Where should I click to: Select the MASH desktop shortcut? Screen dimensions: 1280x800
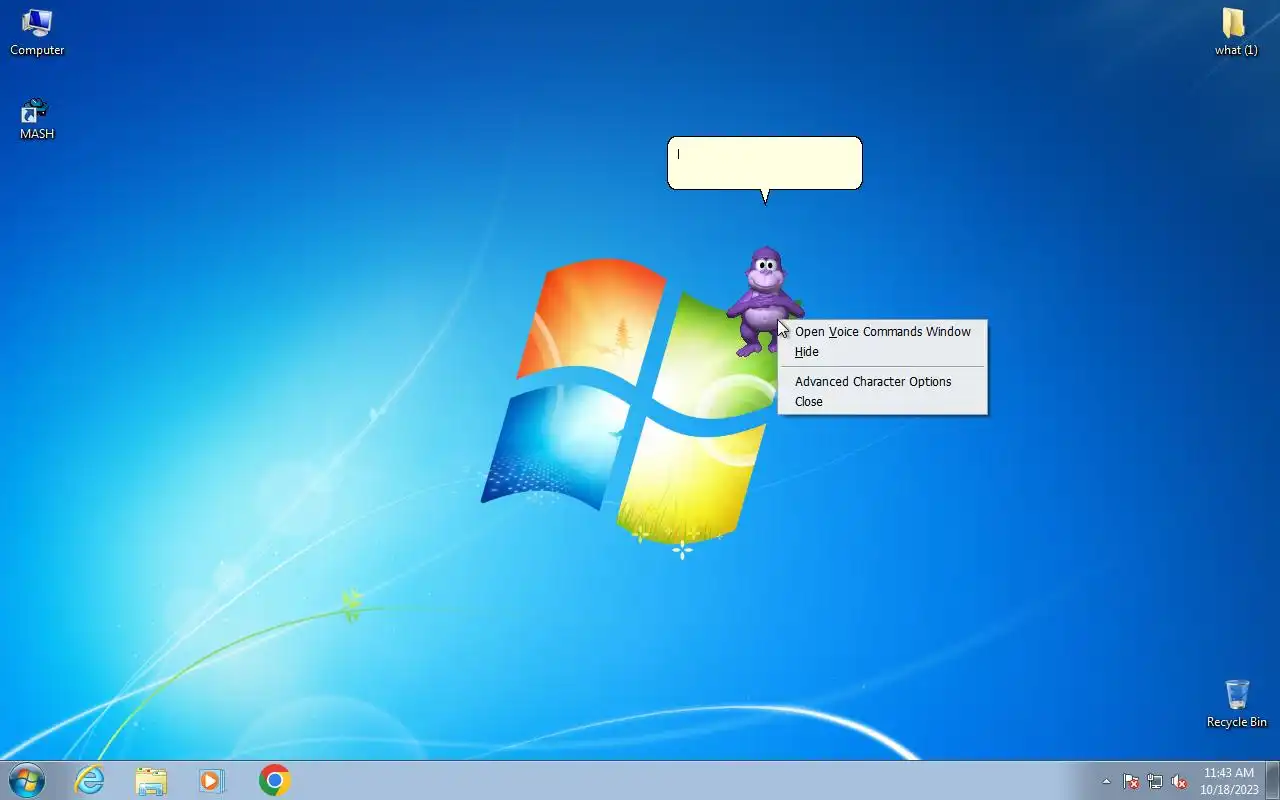tap(37, 119)
